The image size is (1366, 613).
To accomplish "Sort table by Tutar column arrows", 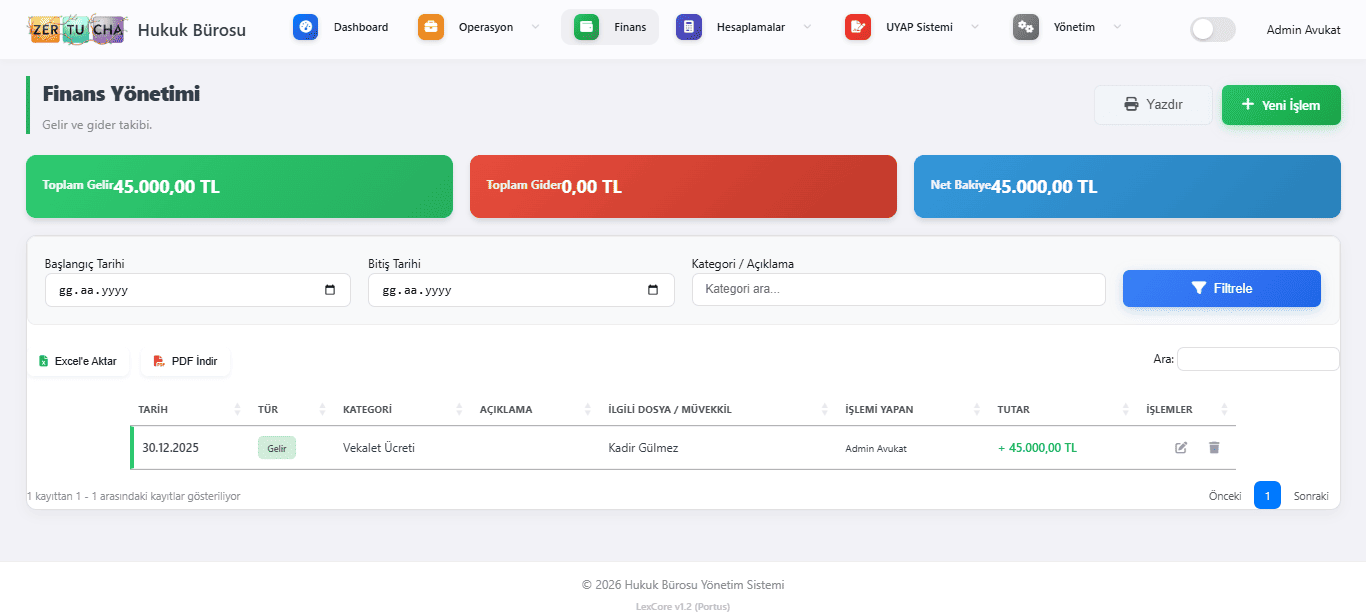I will [x=1126, y=409].
